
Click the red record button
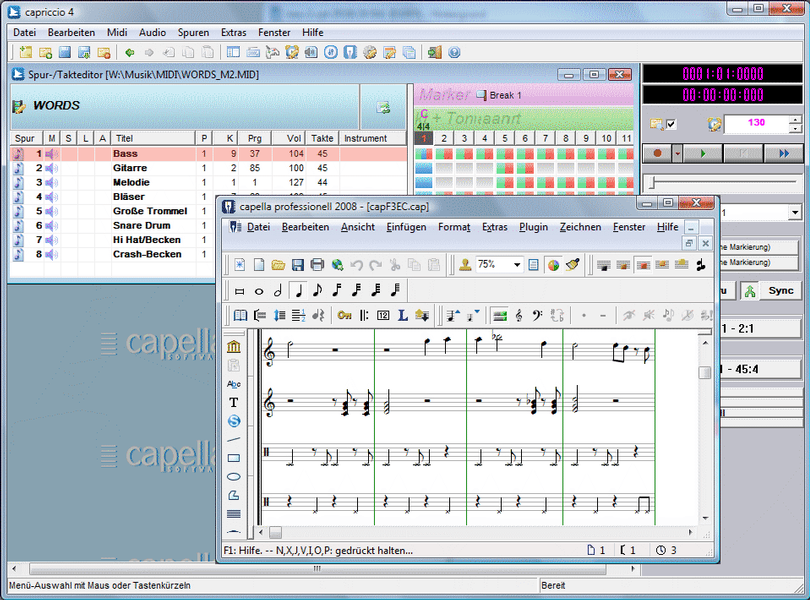(658, 153)
